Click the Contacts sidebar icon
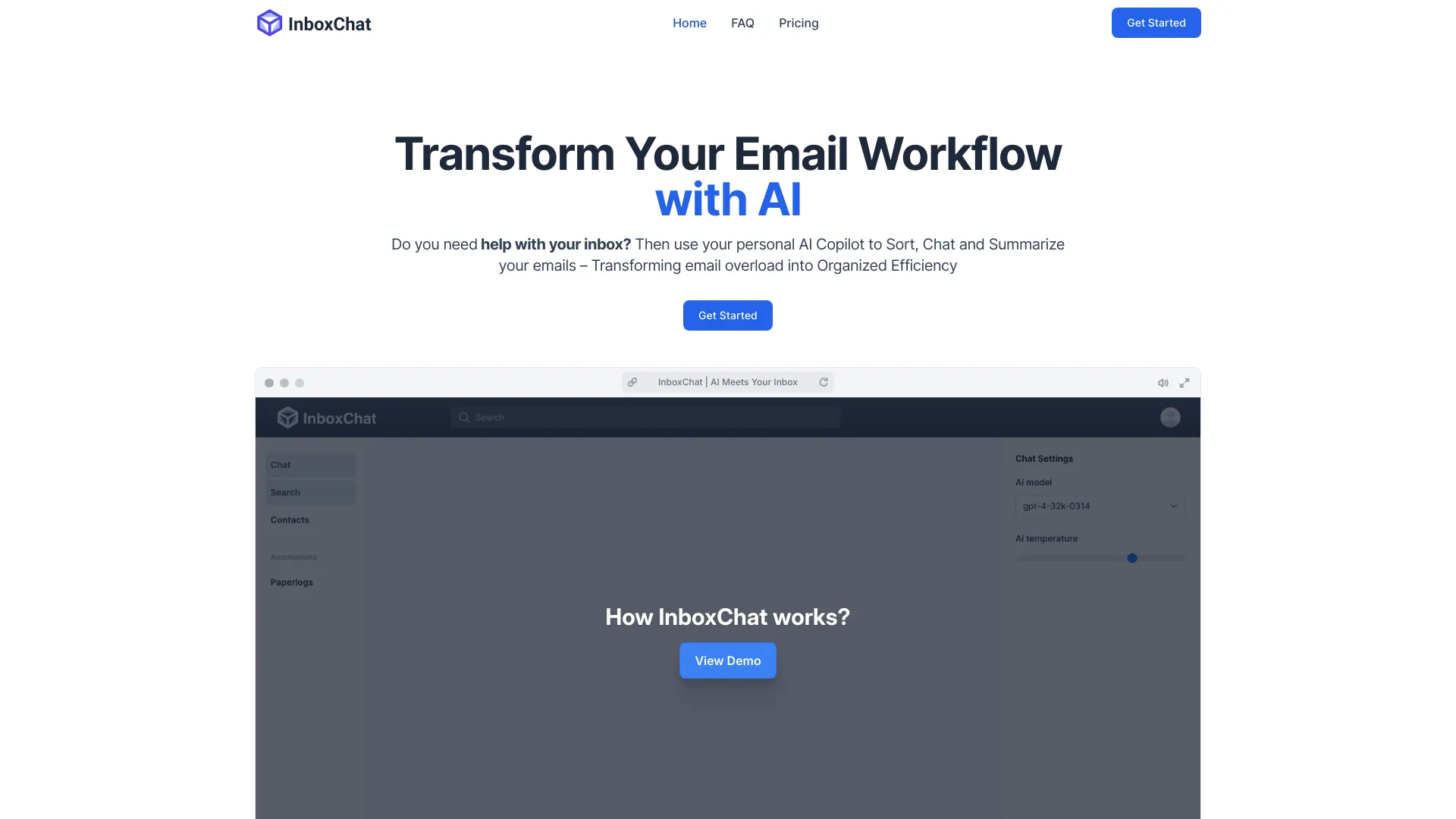Image resolution: width=1456 pixels, height=819 pixels. 289,519
